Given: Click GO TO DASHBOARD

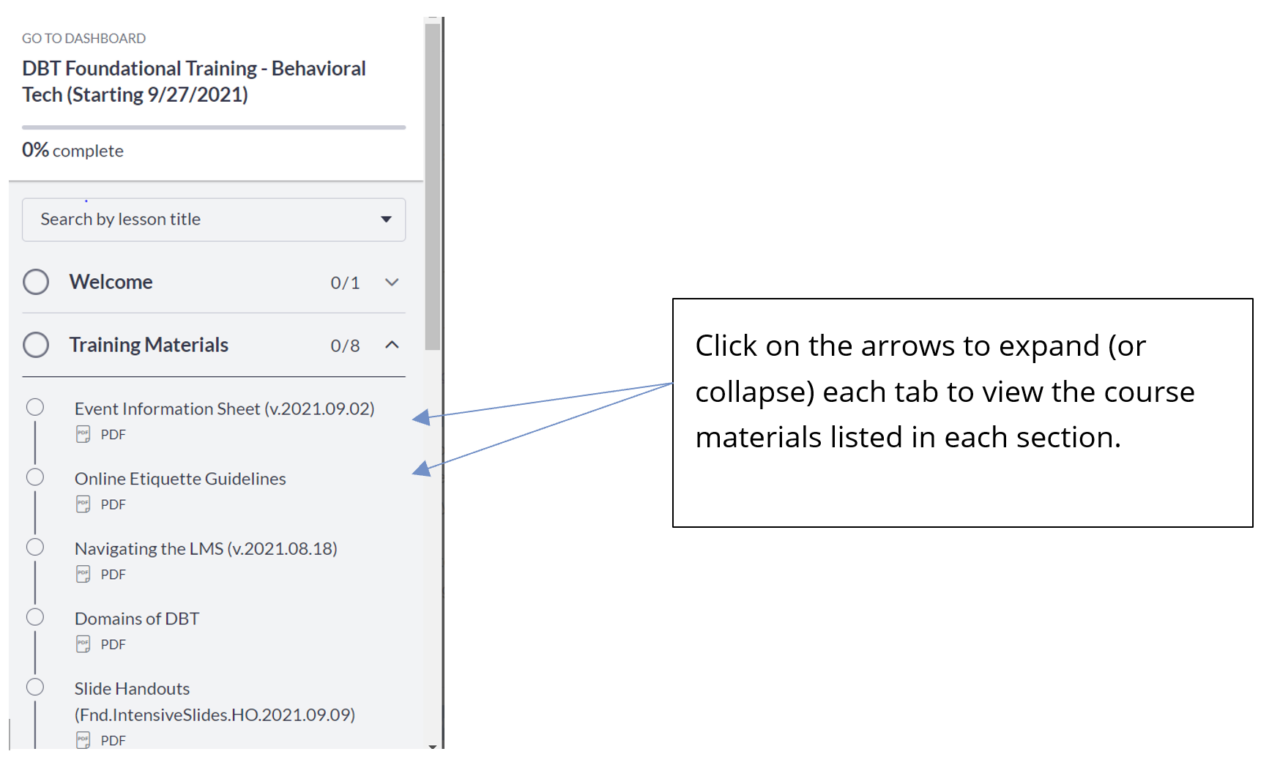Looking at the screenshot, I should (83, 38).
